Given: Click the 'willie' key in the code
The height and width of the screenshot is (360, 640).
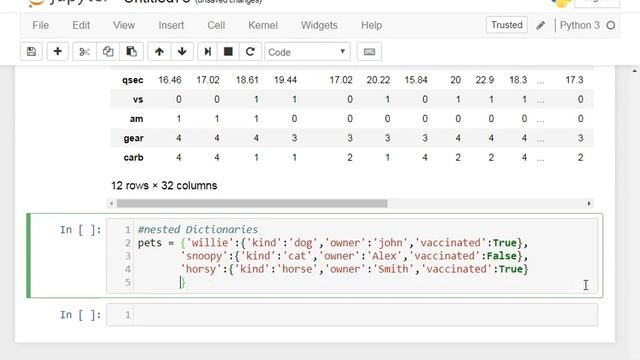Looking at the screenshot, I should [210, 243].
